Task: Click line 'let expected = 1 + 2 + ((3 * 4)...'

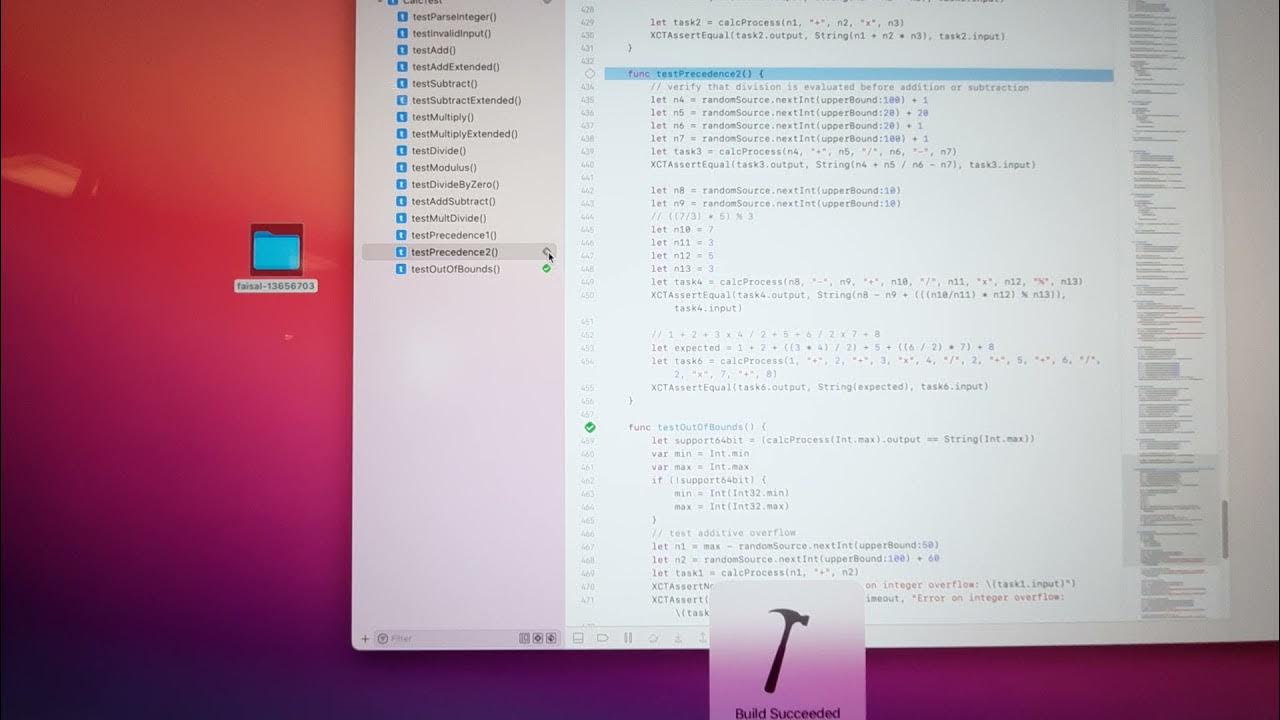Action: tap(822, 348)
